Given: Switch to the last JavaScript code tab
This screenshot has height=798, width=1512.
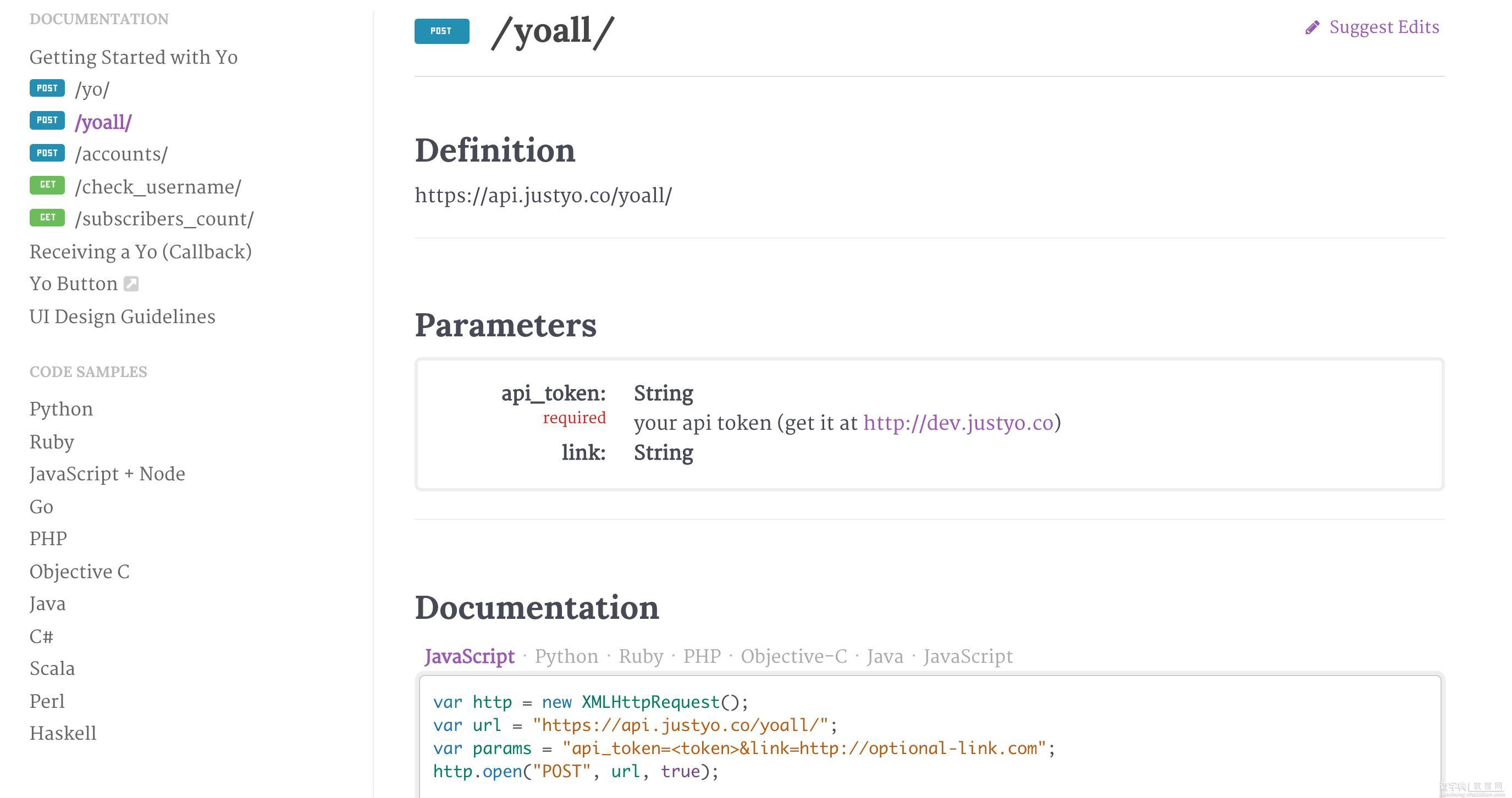Looking at the screenshot, I should (968, 657).
